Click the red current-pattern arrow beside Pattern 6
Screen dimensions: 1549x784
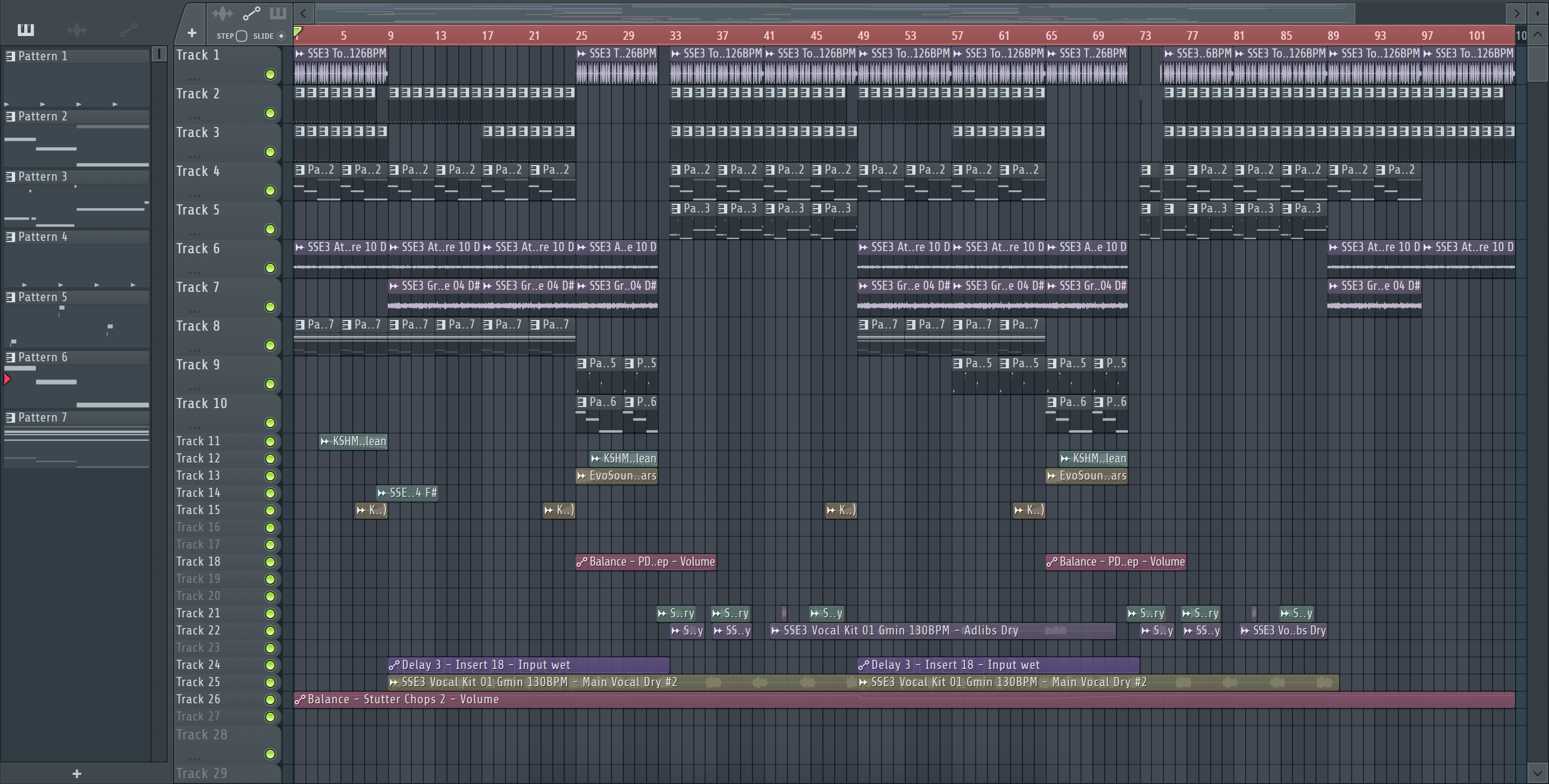click(x=7, y=379)
